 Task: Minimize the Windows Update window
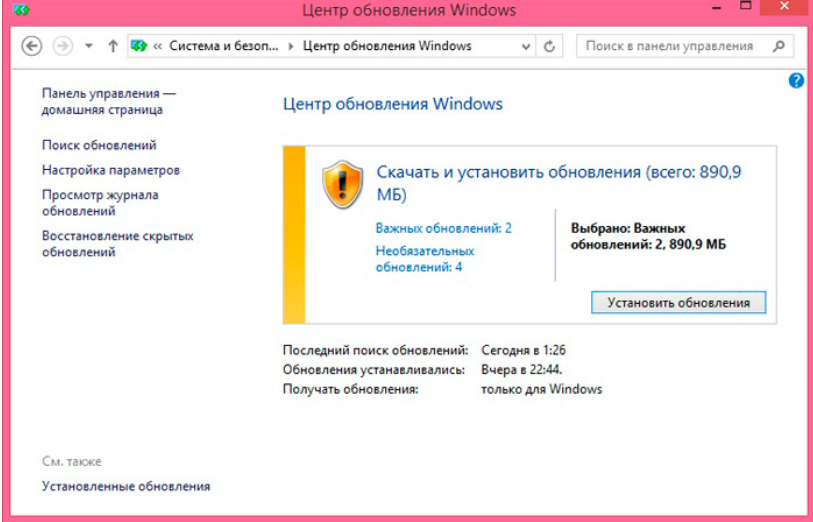pos(717,8)
